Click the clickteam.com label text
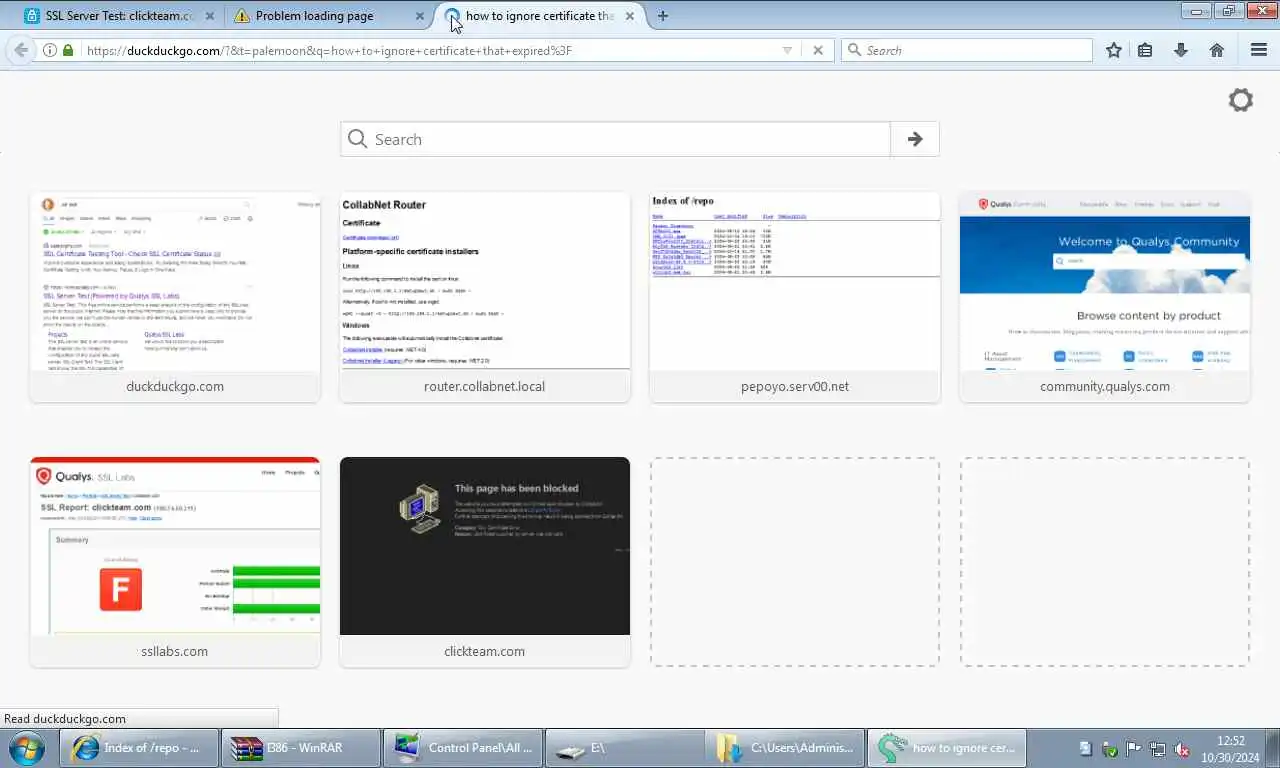The width and height of the screenshot is (1280, 768). [x=485, y=651]
